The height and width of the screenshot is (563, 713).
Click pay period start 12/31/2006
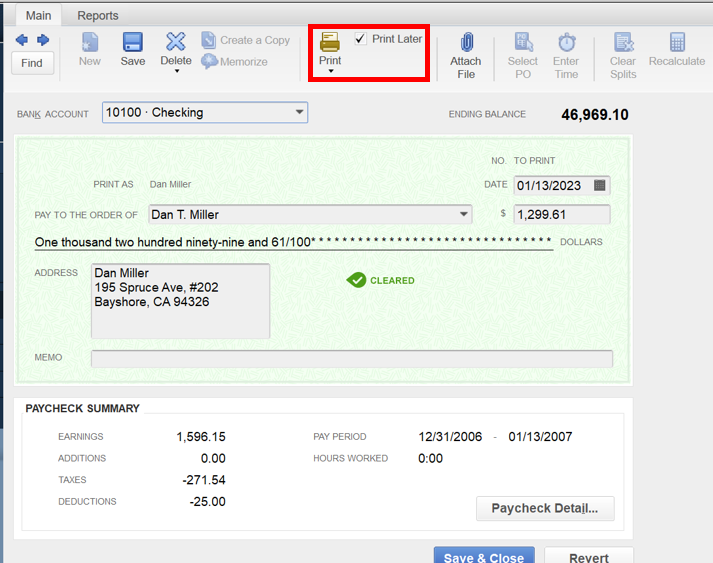[x=450, y=437]
